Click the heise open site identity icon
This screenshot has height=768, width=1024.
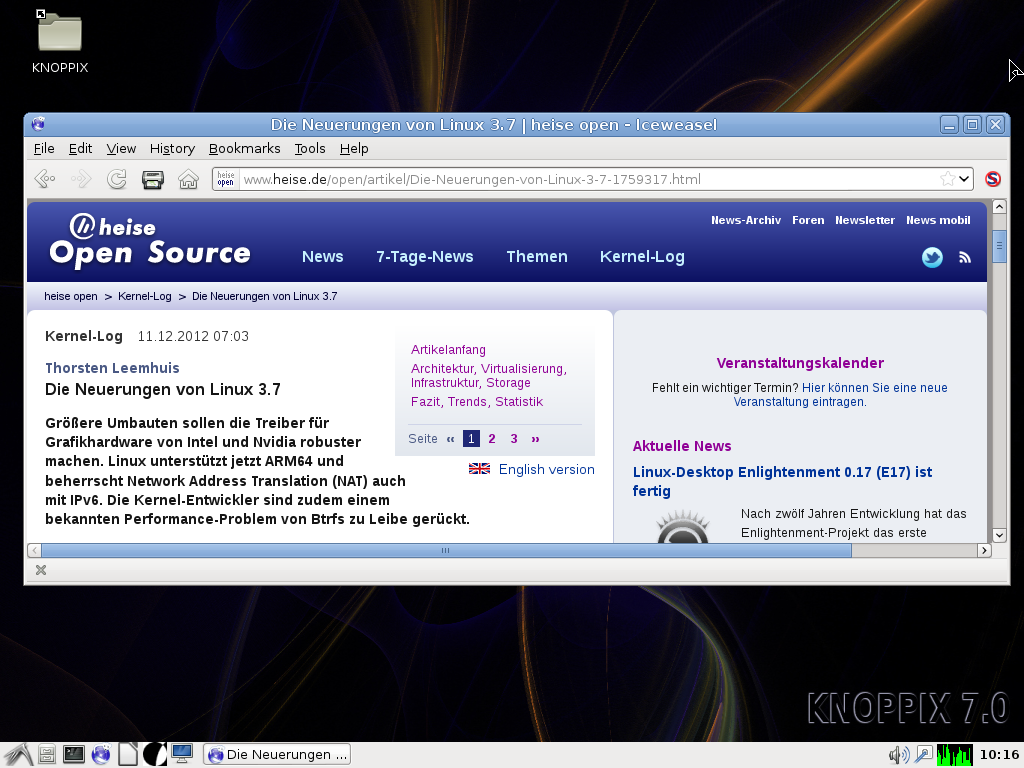pos(226,179)
